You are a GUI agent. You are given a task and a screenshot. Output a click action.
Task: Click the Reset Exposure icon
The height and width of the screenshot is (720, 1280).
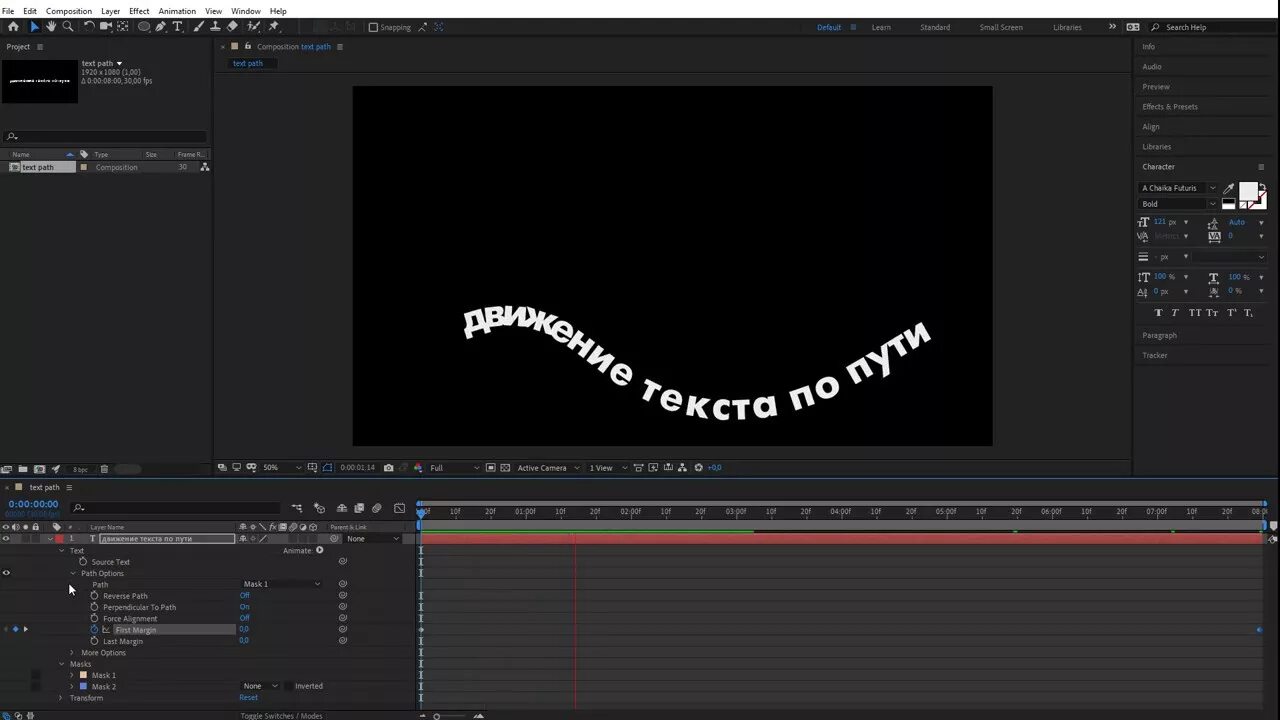[x=698, y=468]
